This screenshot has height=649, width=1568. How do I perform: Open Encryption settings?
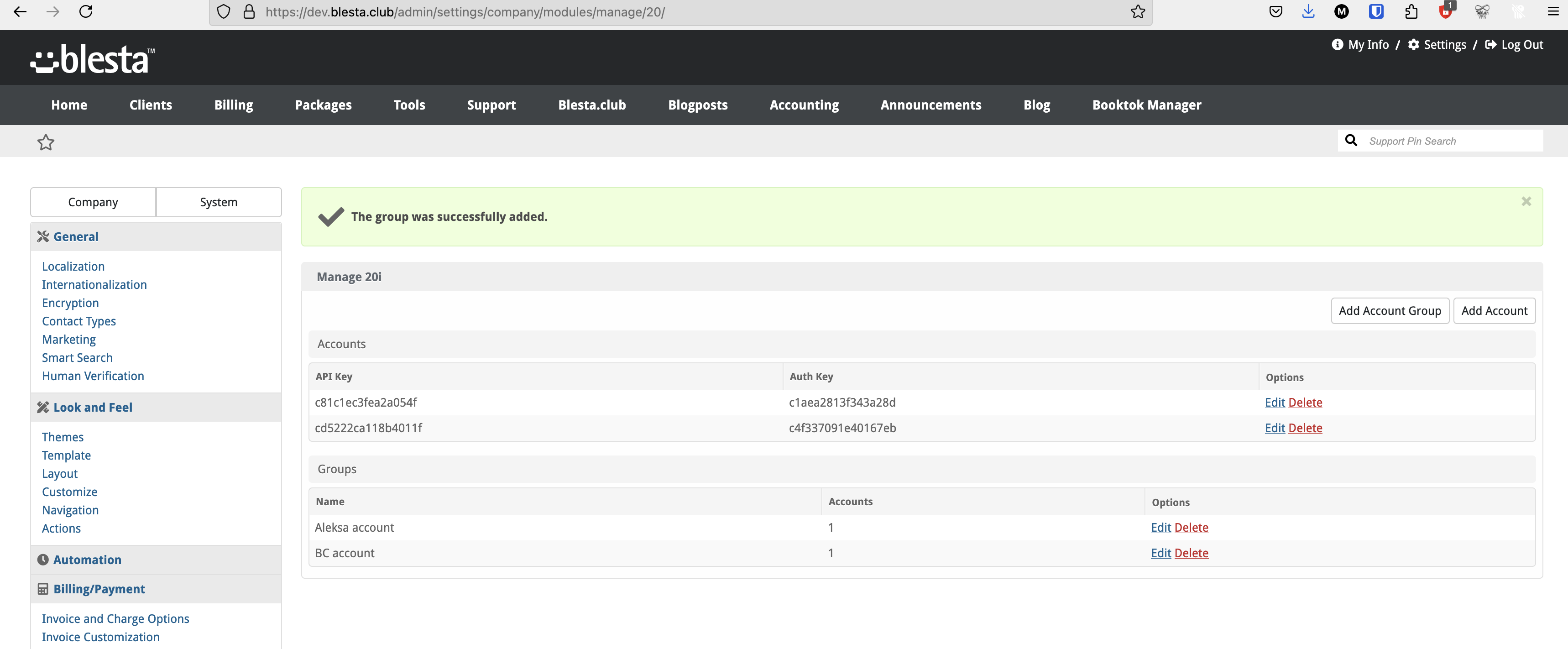(70, 303)
